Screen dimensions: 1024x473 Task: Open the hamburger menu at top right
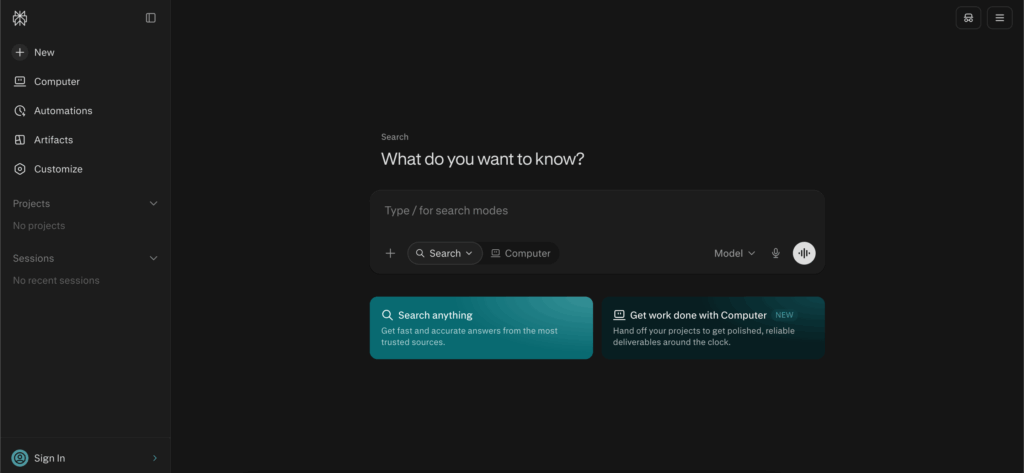click(x=1000, y=18)
